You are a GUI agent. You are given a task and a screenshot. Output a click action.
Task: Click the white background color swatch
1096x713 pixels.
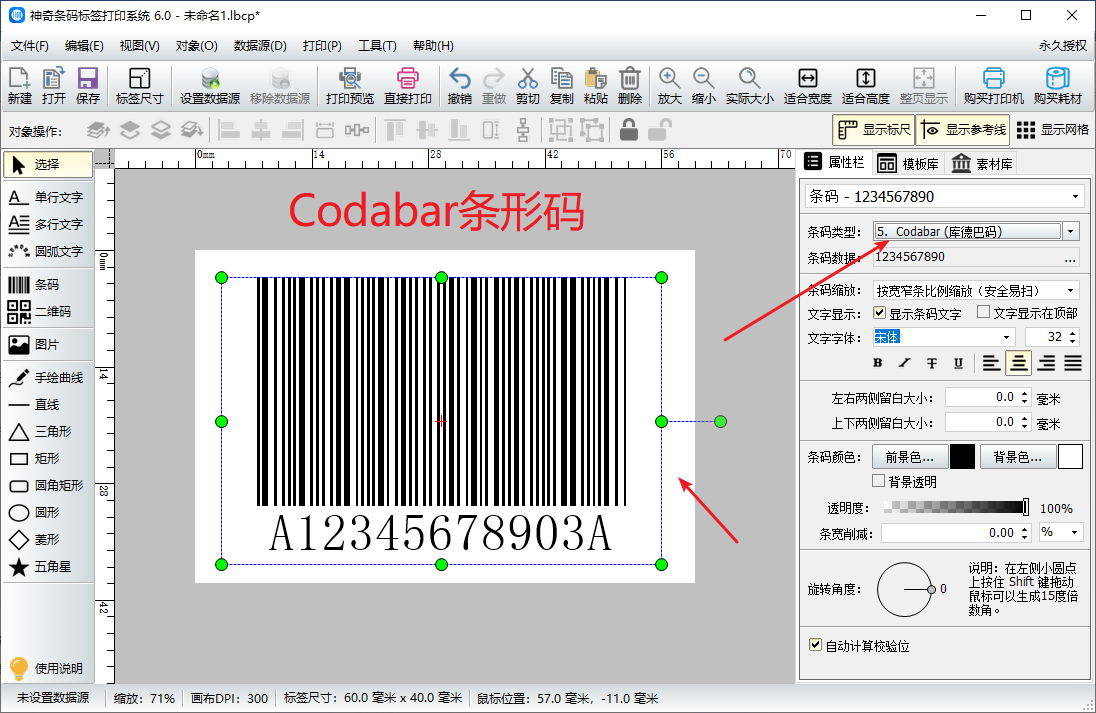pyautogui.click(x=1070, y=457)
